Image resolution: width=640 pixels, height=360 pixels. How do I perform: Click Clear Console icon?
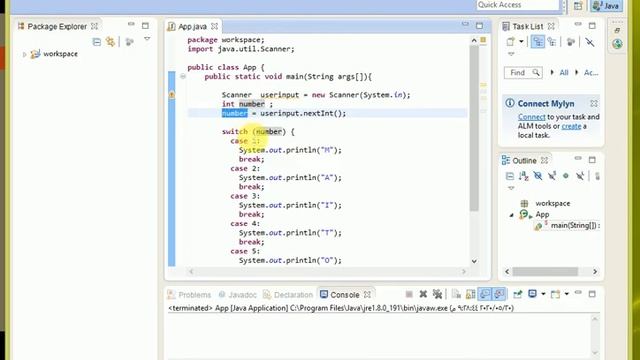pos(456,294)
